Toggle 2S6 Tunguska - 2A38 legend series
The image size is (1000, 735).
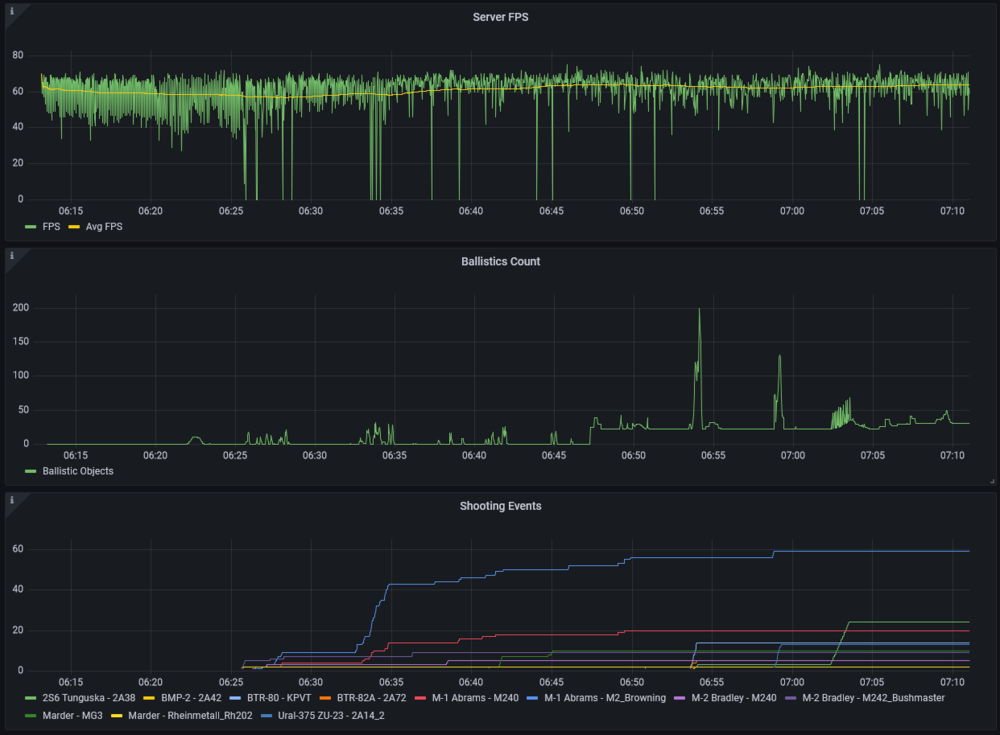pos(89,698)
